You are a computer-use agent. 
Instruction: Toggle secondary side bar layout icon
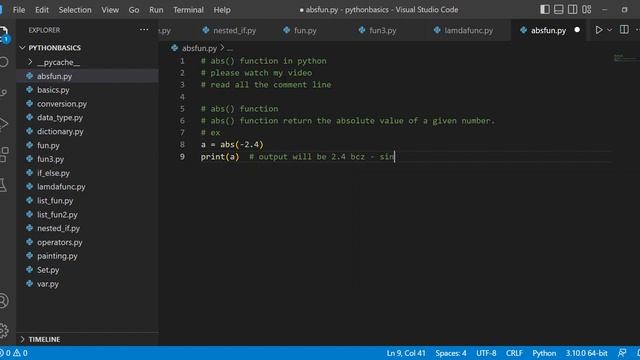point(573,9)
